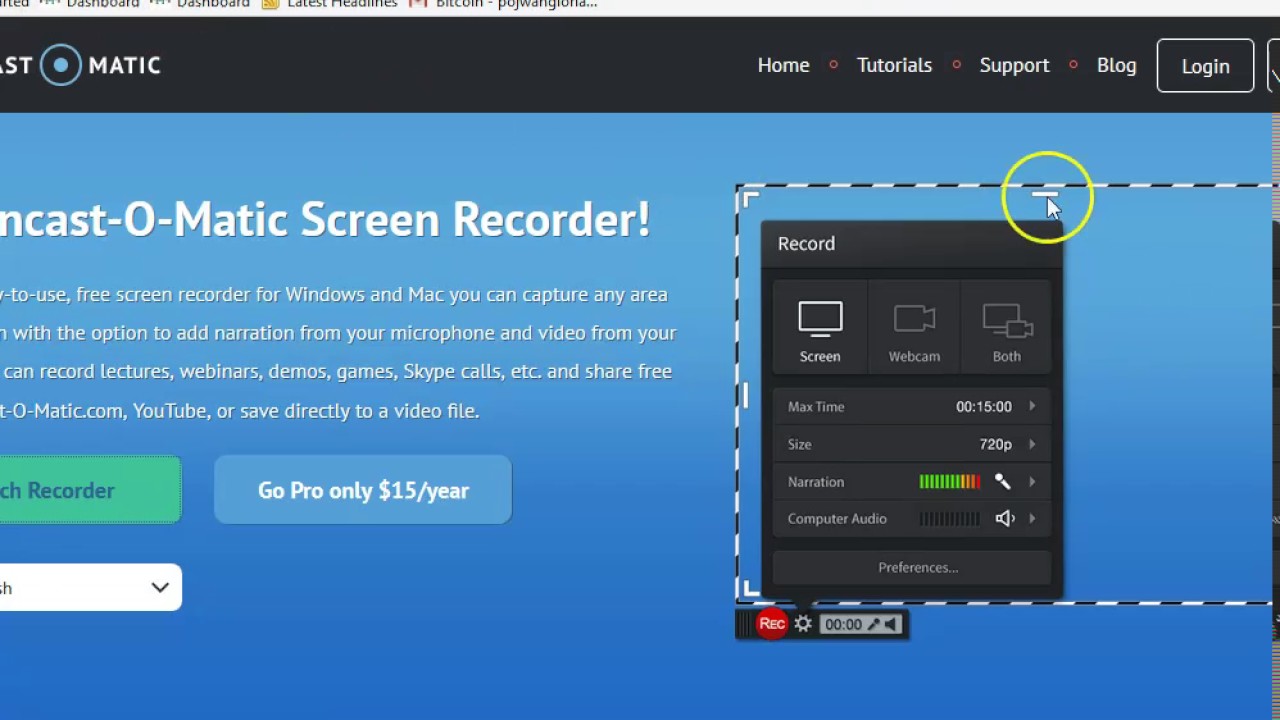Go to Tutorials

click(x=894, y=65)
